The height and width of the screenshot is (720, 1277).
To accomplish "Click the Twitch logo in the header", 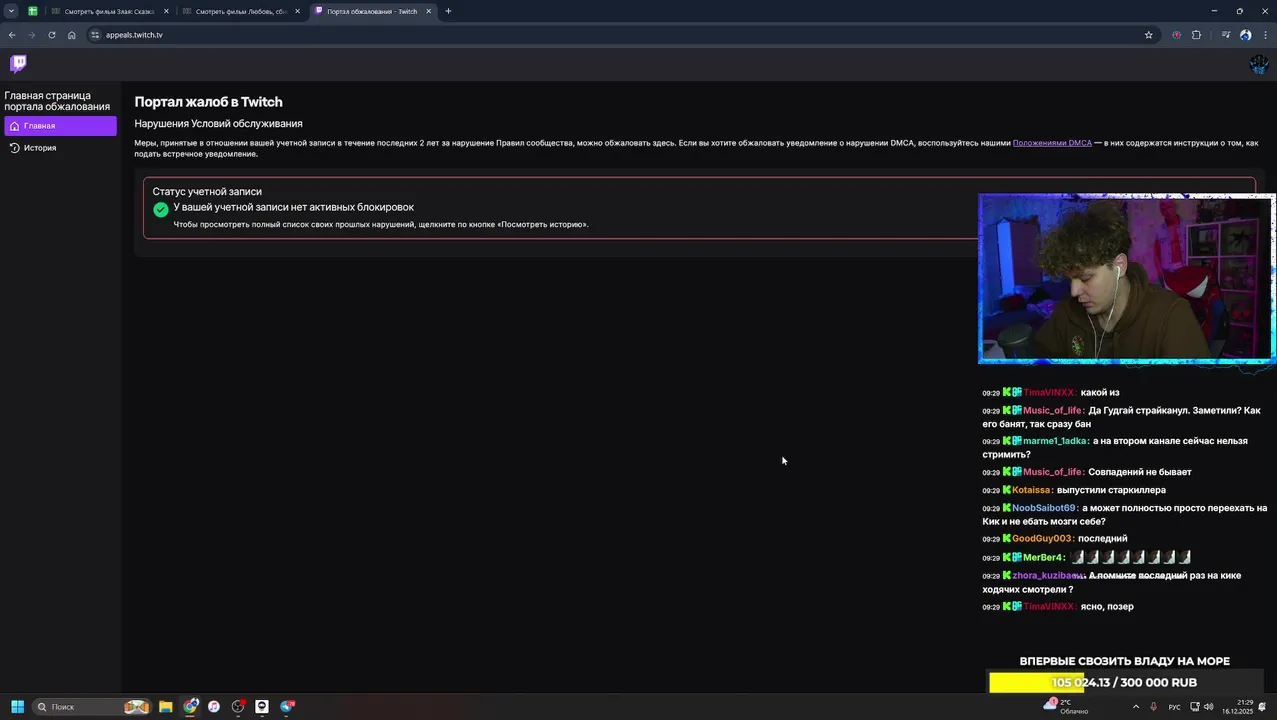I will 18,64.
